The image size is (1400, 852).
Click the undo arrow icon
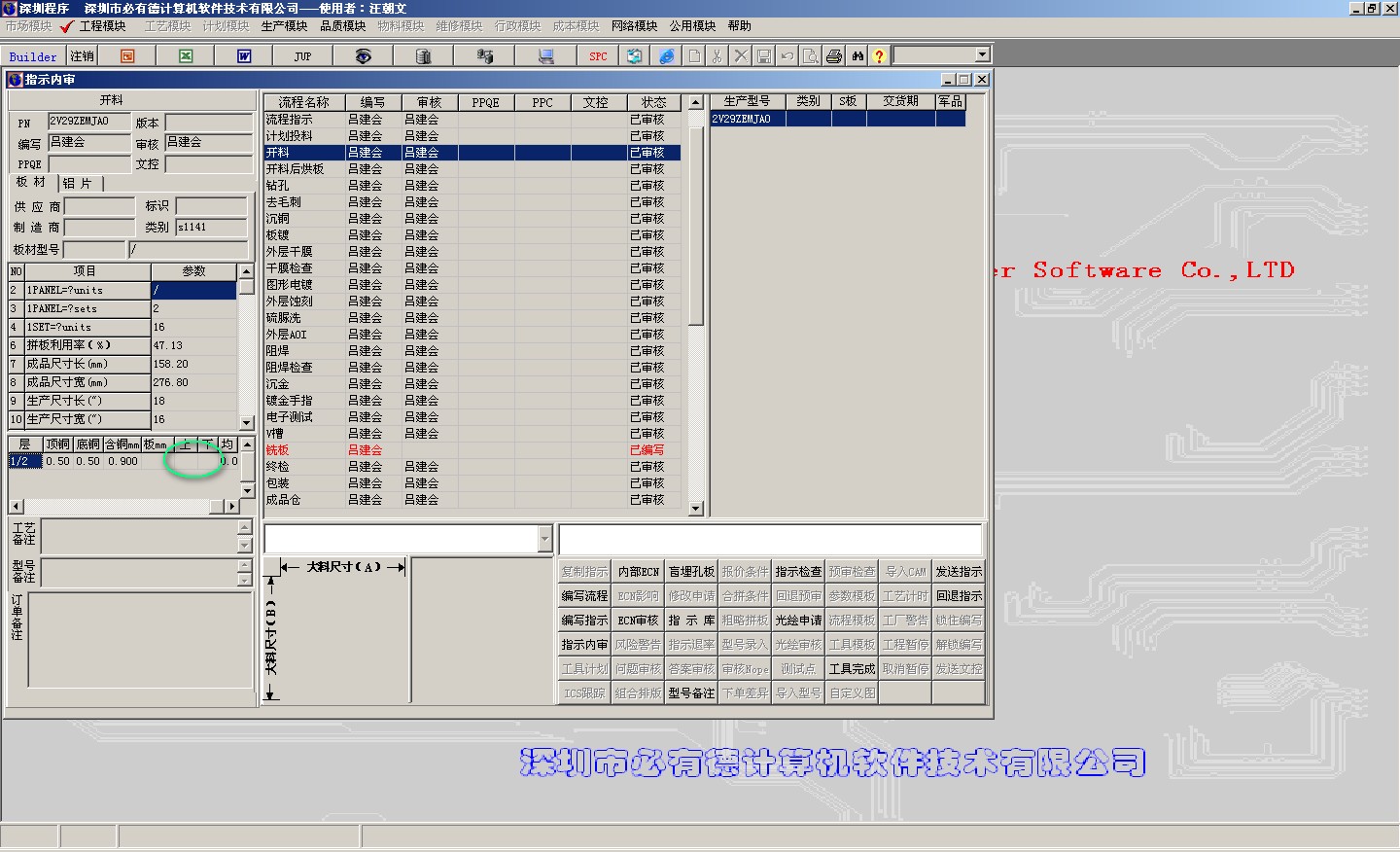(787, 56)
